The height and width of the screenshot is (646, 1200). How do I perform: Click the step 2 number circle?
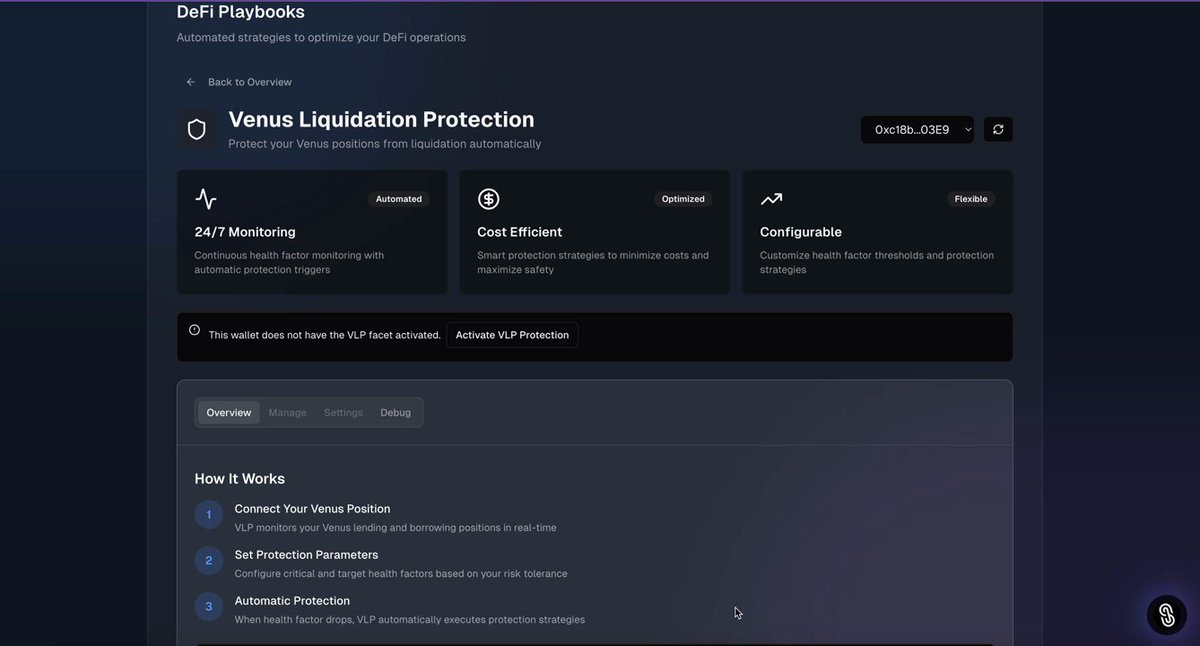(209, 561)
